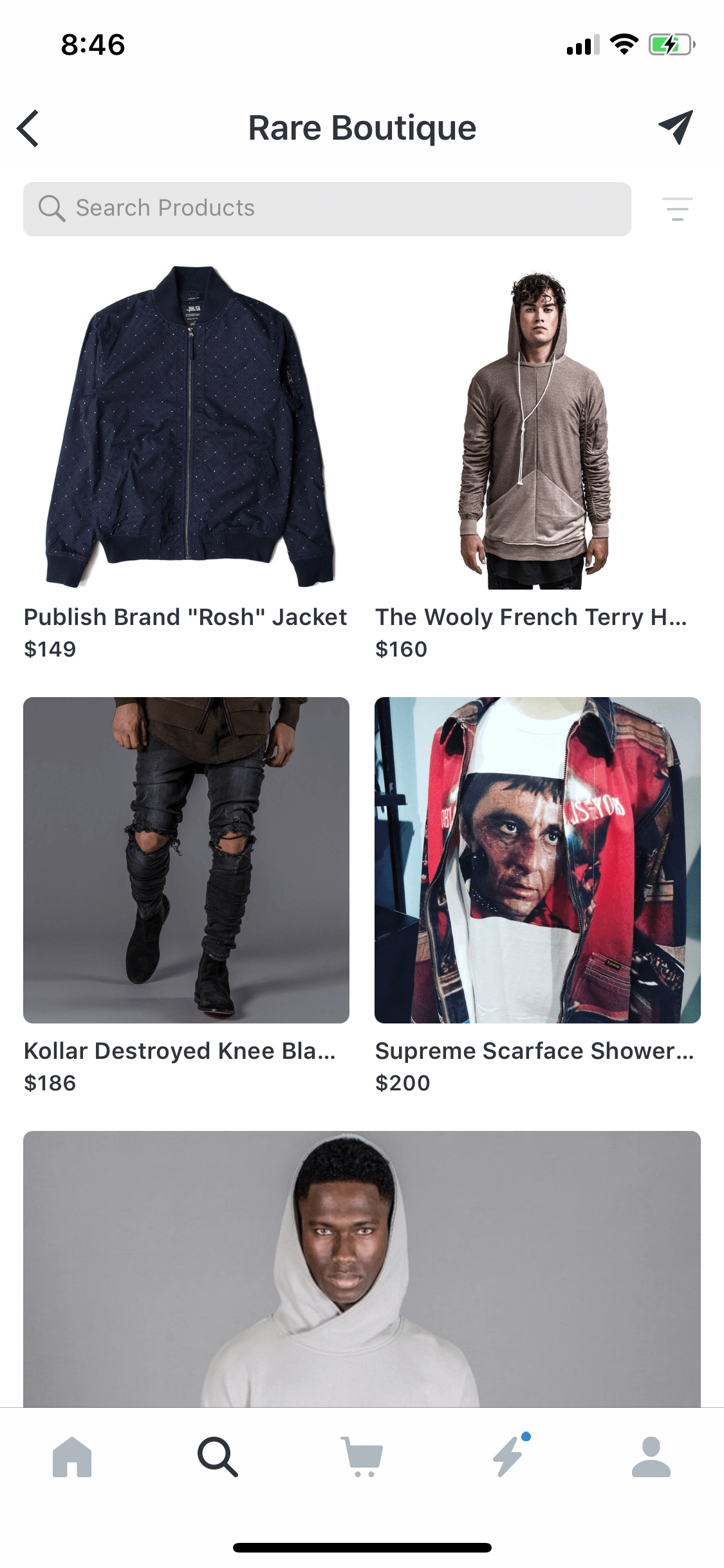This screenshot has height=1568, width=724.
Task: Open the lightning bolt activity tab
Action: coord(510,1455)
